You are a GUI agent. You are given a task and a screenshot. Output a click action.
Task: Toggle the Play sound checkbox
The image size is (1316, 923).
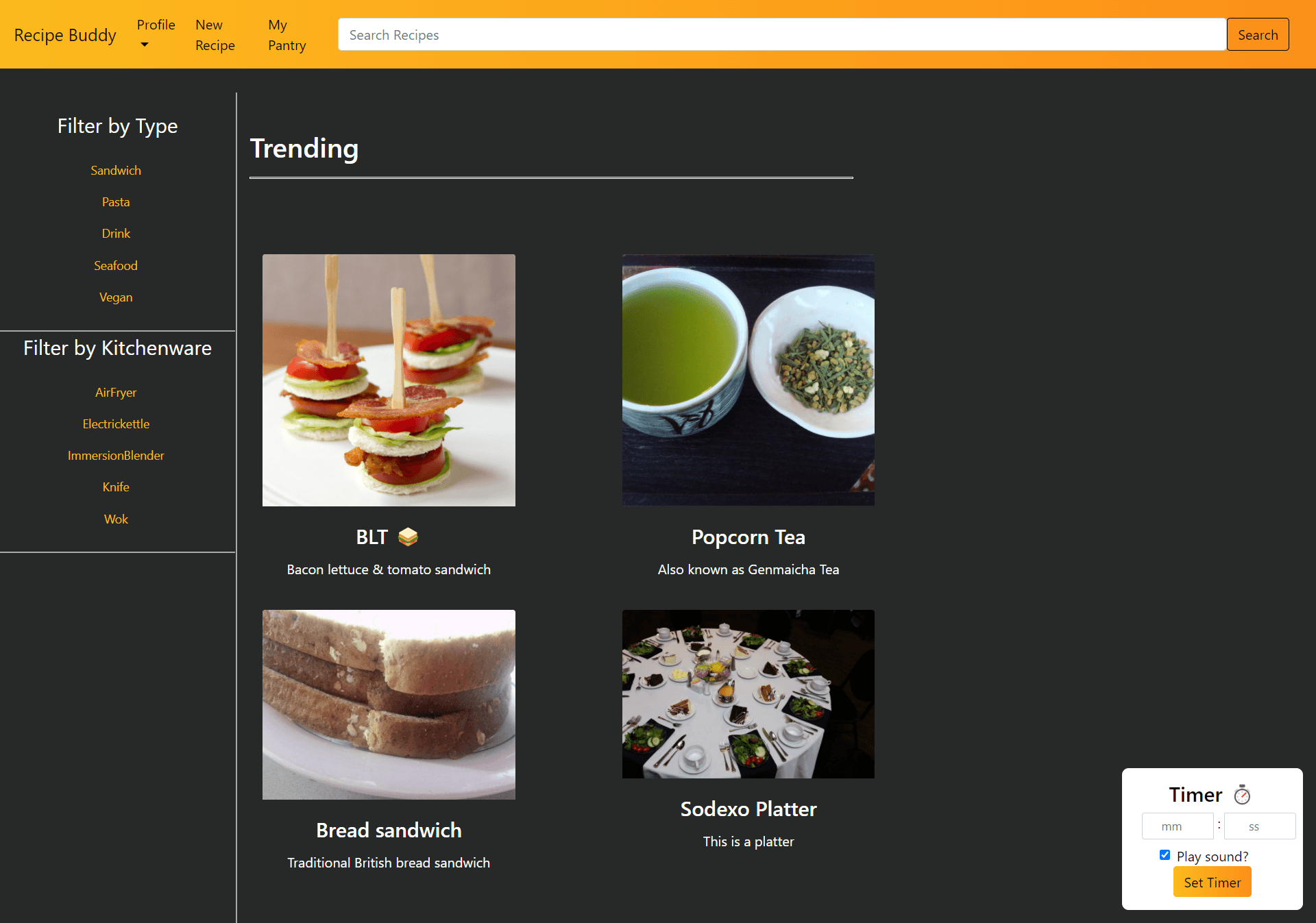[1165, 855]
